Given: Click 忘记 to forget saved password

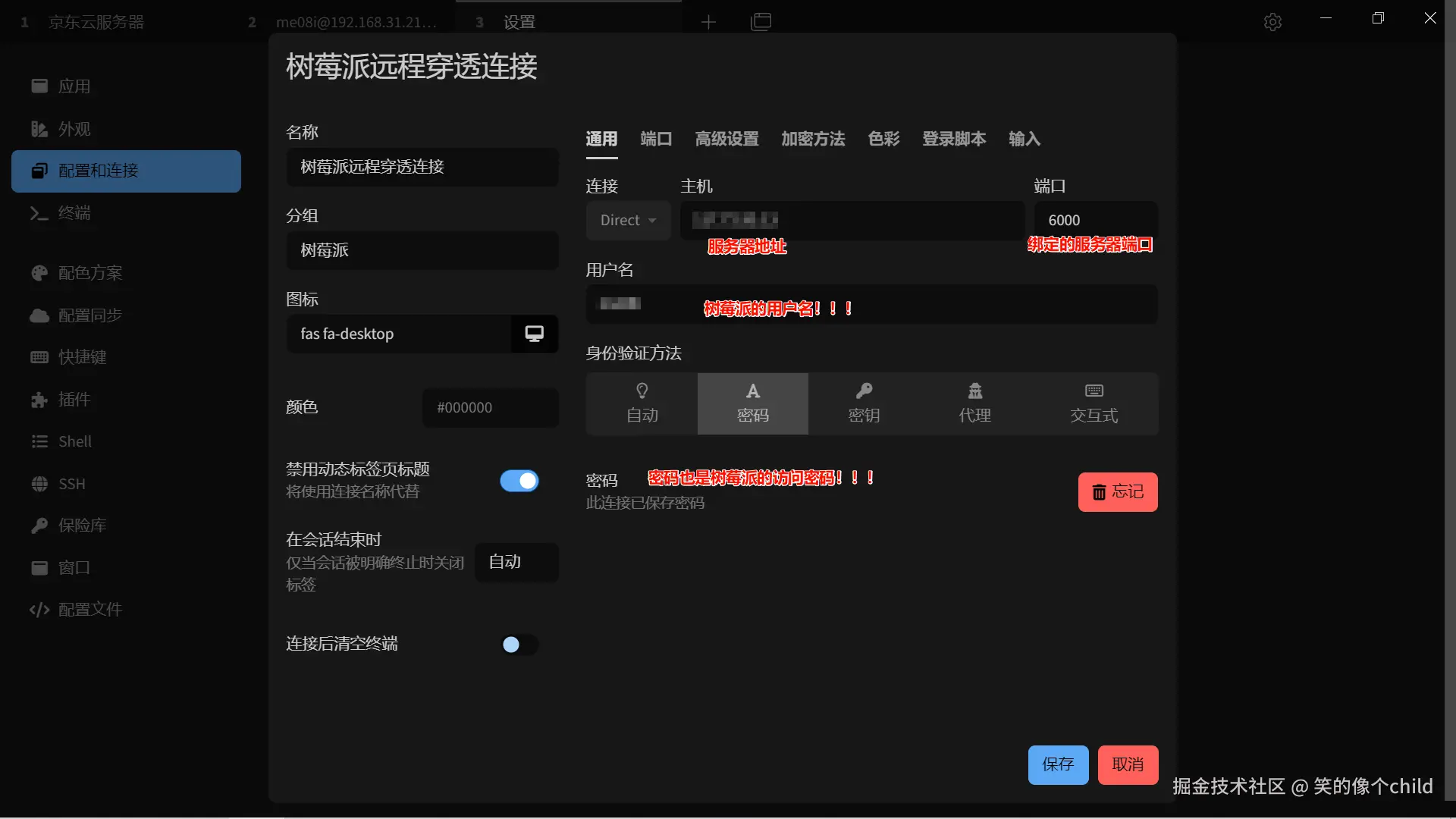Looking at the screenshot, I should point(1117,491).
